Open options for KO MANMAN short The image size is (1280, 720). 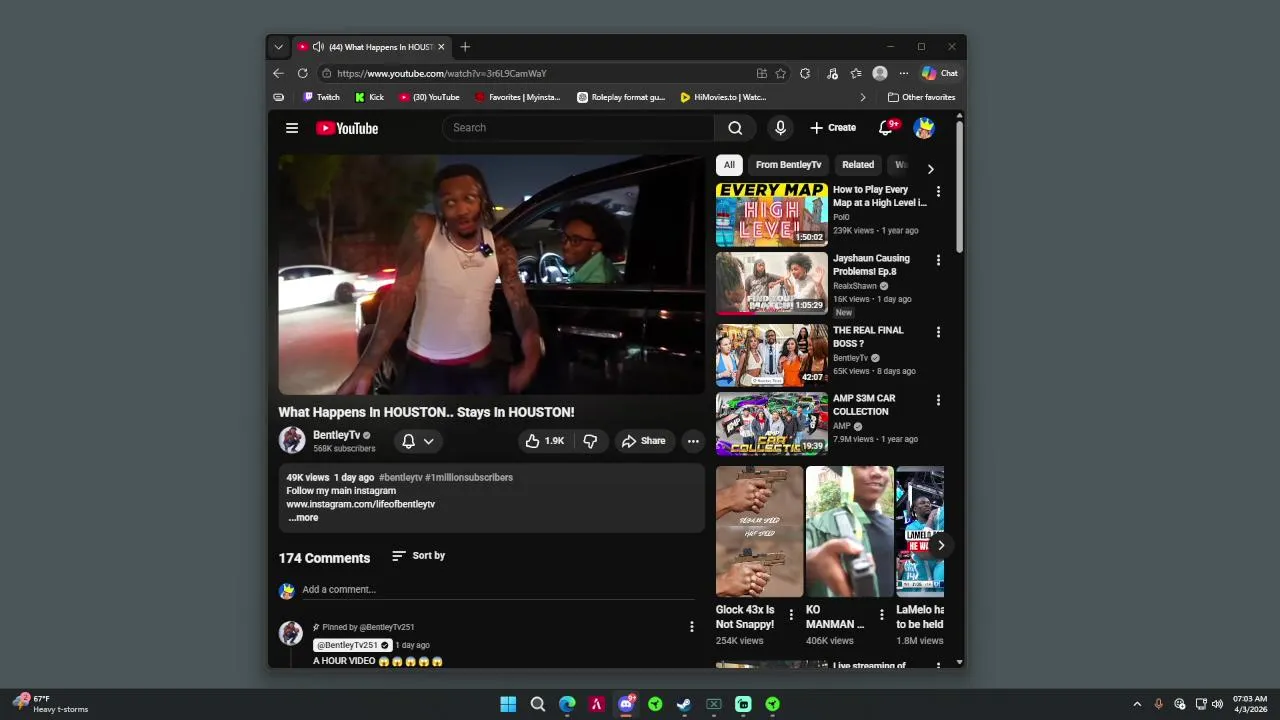coord(881,615)
